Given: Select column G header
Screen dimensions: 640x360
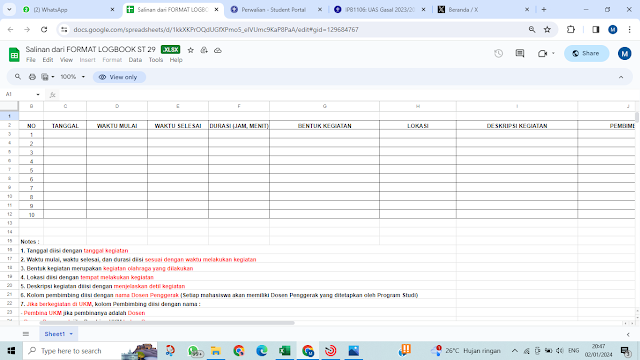Looking at the screenshot, I should [x=324, y=106].
